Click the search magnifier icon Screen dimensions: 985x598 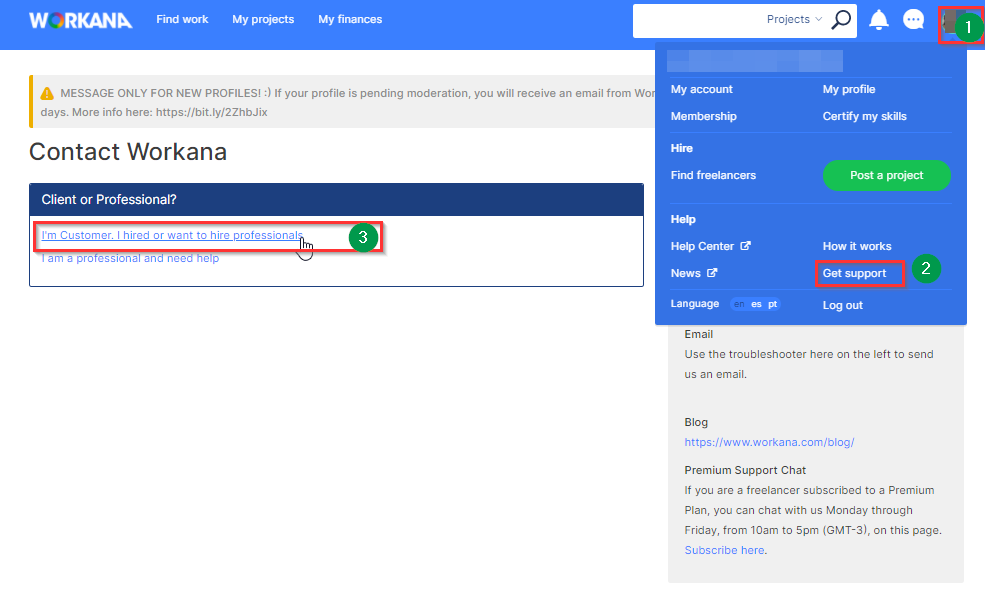[841, 19]
